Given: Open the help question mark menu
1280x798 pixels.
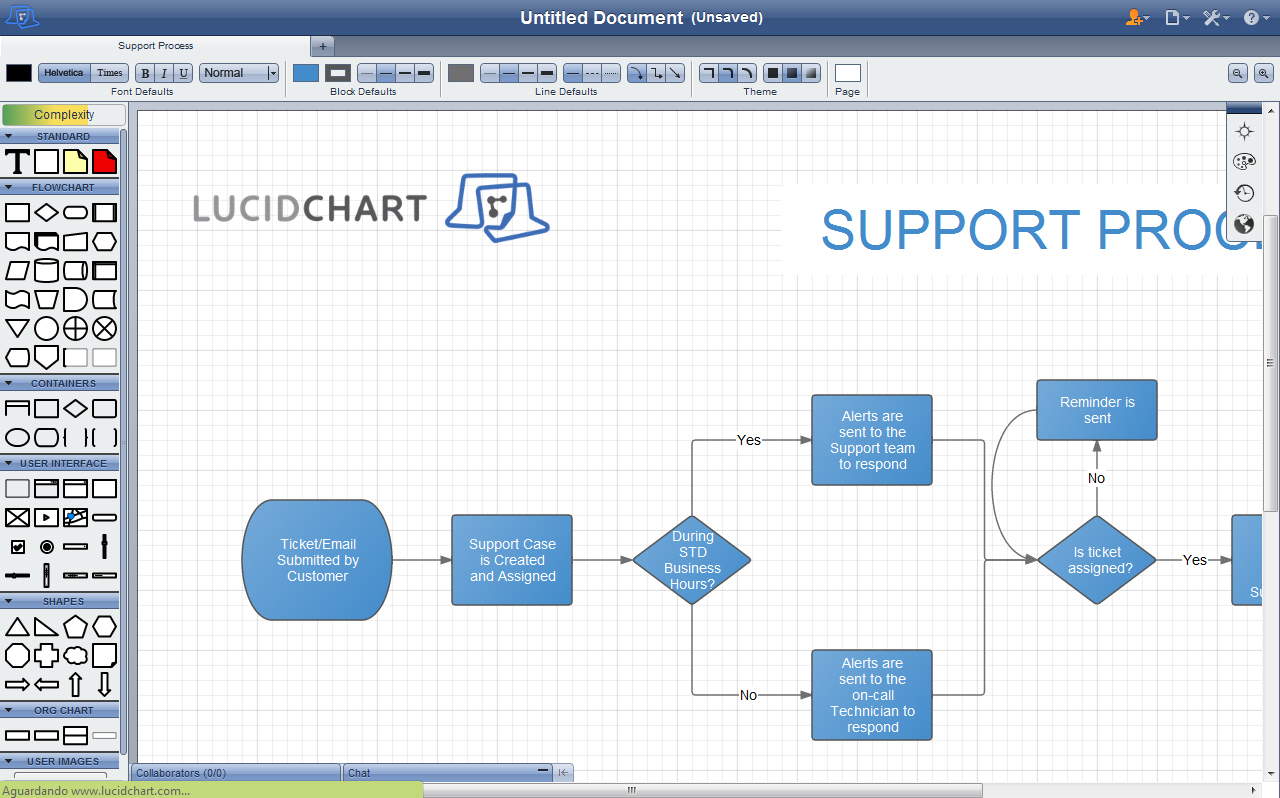Looking at the screenshot, I should [1256, 17].
